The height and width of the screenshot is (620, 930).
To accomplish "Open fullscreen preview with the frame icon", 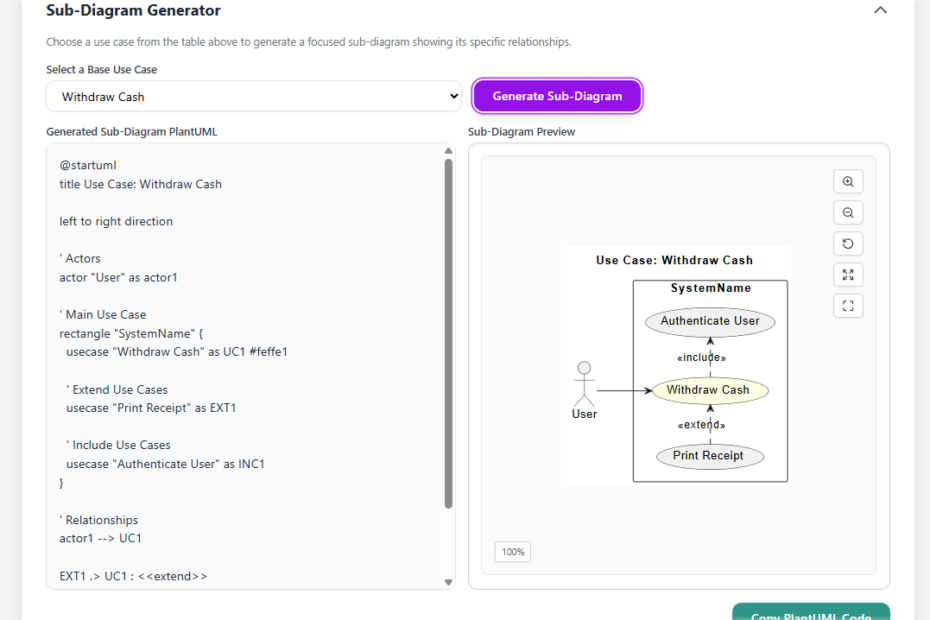I will 848,305.
